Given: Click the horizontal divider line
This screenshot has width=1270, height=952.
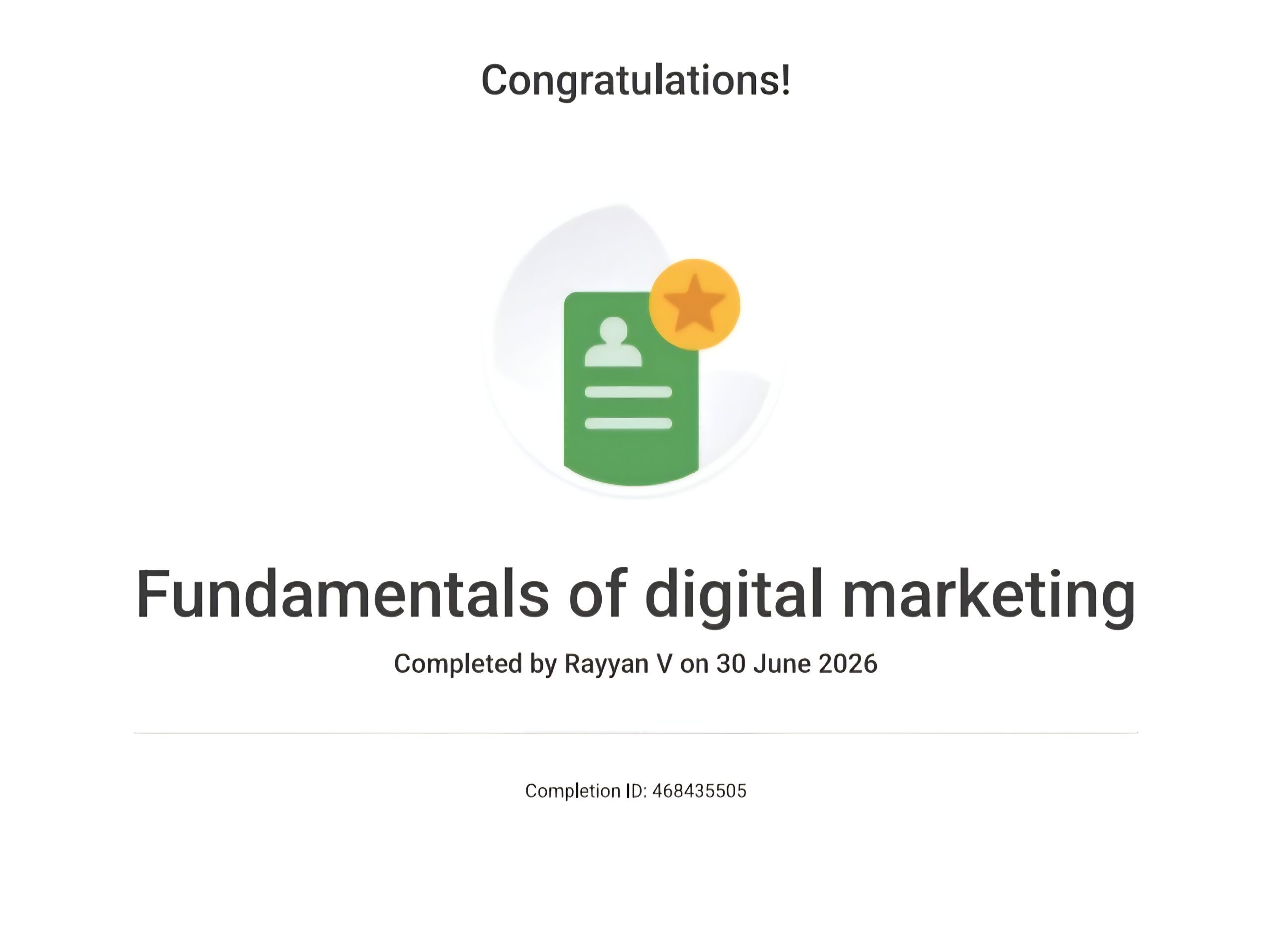Looking at the screenshot, I should (636, 733).
